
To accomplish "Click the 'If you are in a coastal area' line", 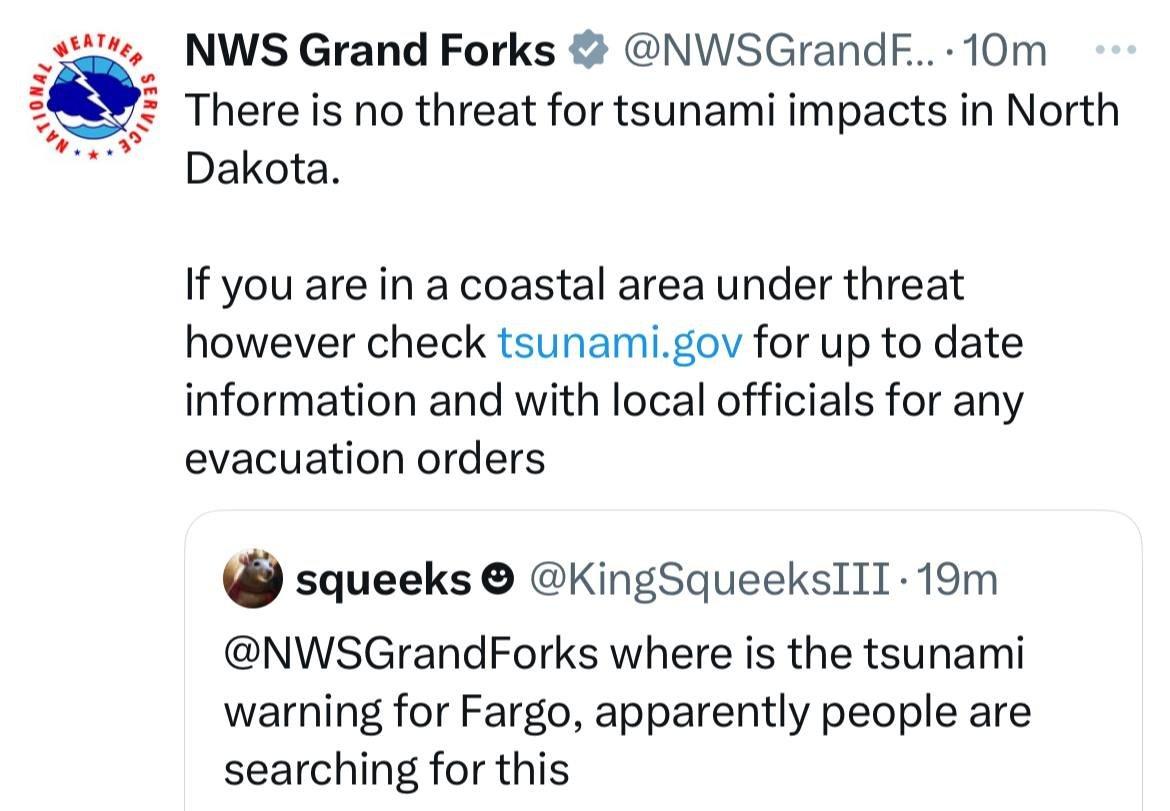I will [574, 285].
